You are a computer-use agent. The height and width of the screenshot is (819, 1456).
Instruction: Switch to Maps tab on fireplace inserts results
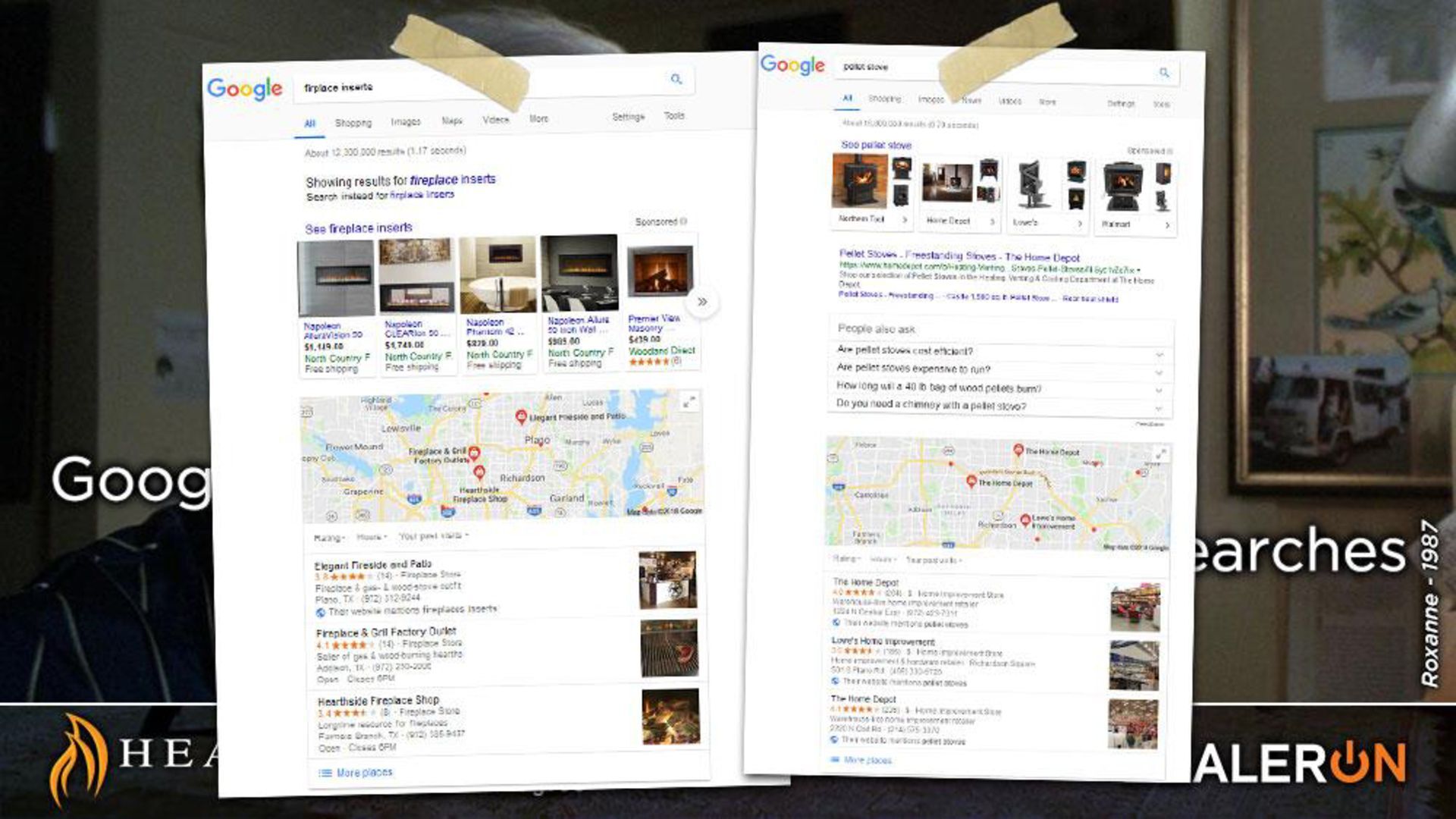[452, 121]
